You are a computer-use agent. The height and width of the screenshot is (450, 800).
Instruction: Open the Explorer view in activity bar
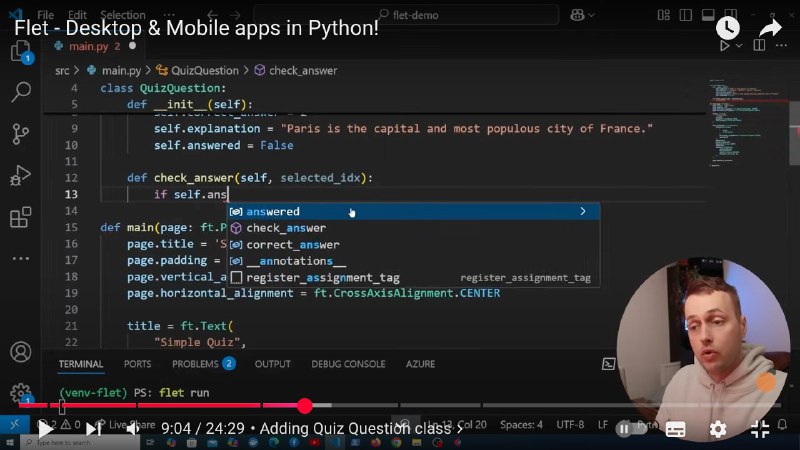coord(21,51)
